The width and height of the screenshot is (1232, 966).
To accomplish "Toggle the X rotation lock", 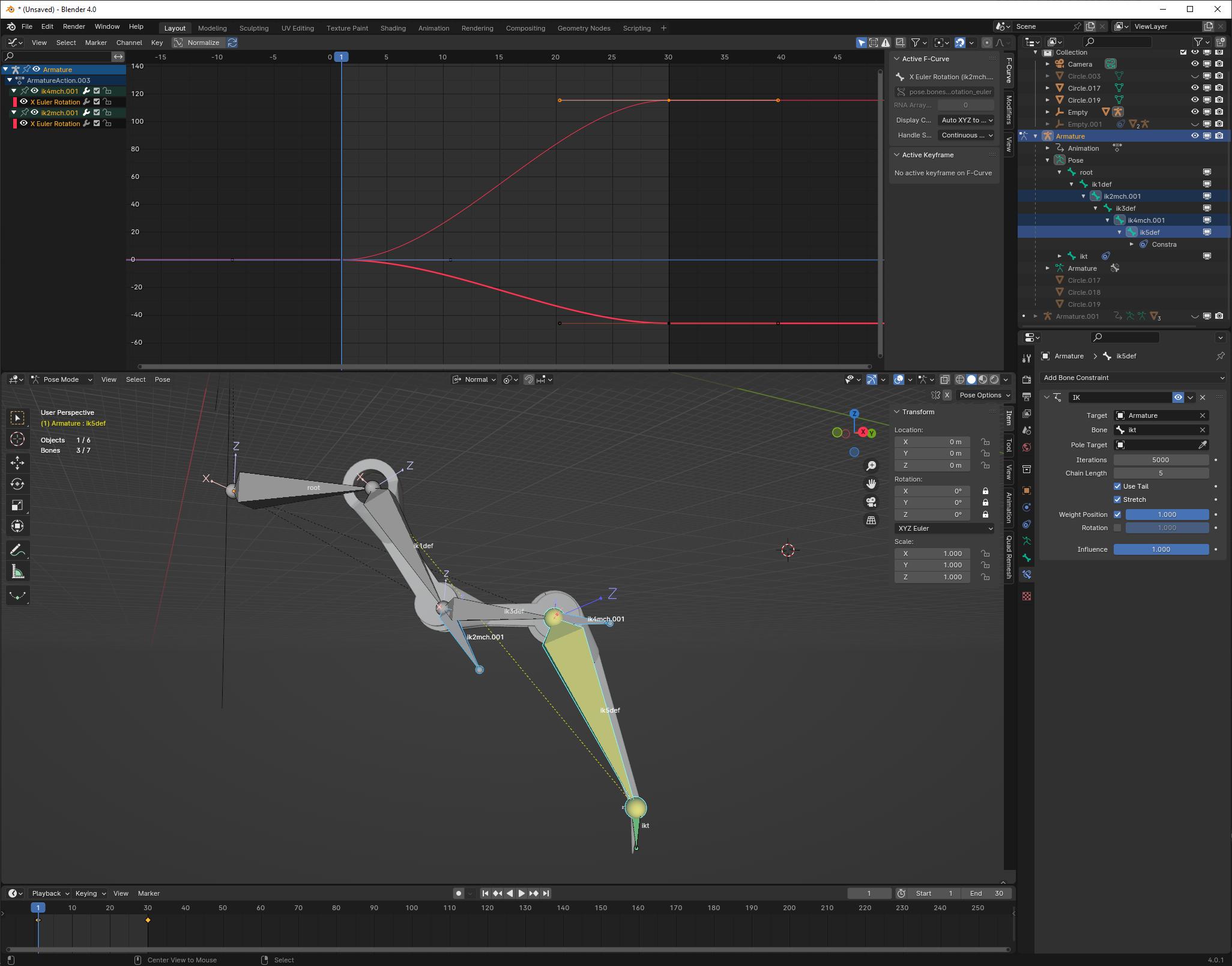I will [985, 491].
